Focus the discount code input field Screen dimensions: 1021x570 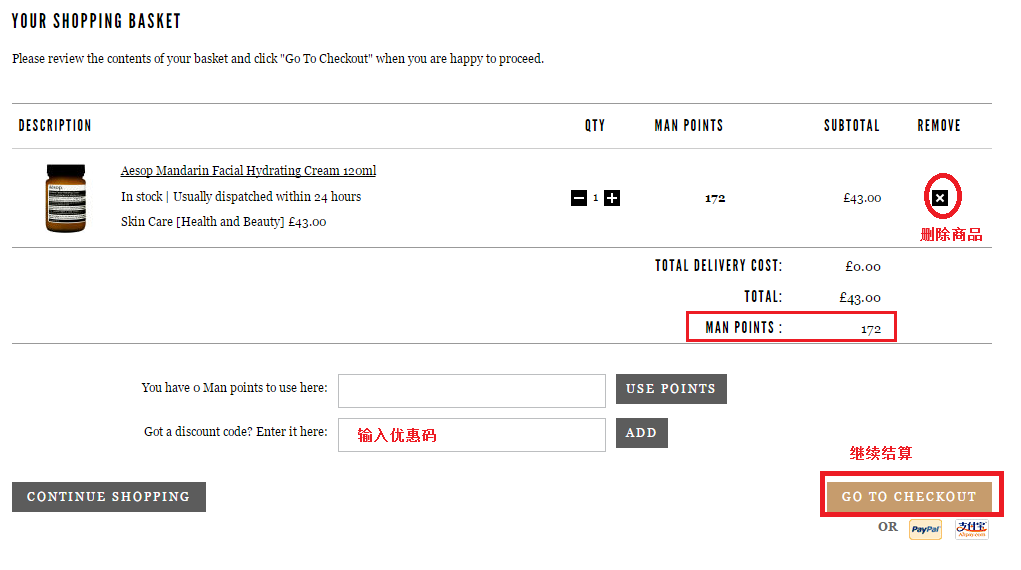point(471,435)
